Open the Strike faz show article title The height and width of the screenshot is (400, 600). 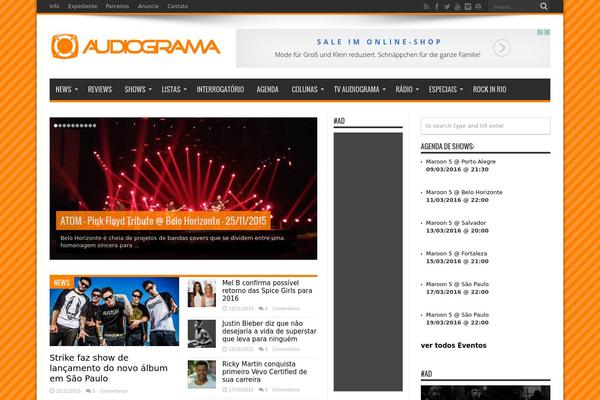coord(109,368)
